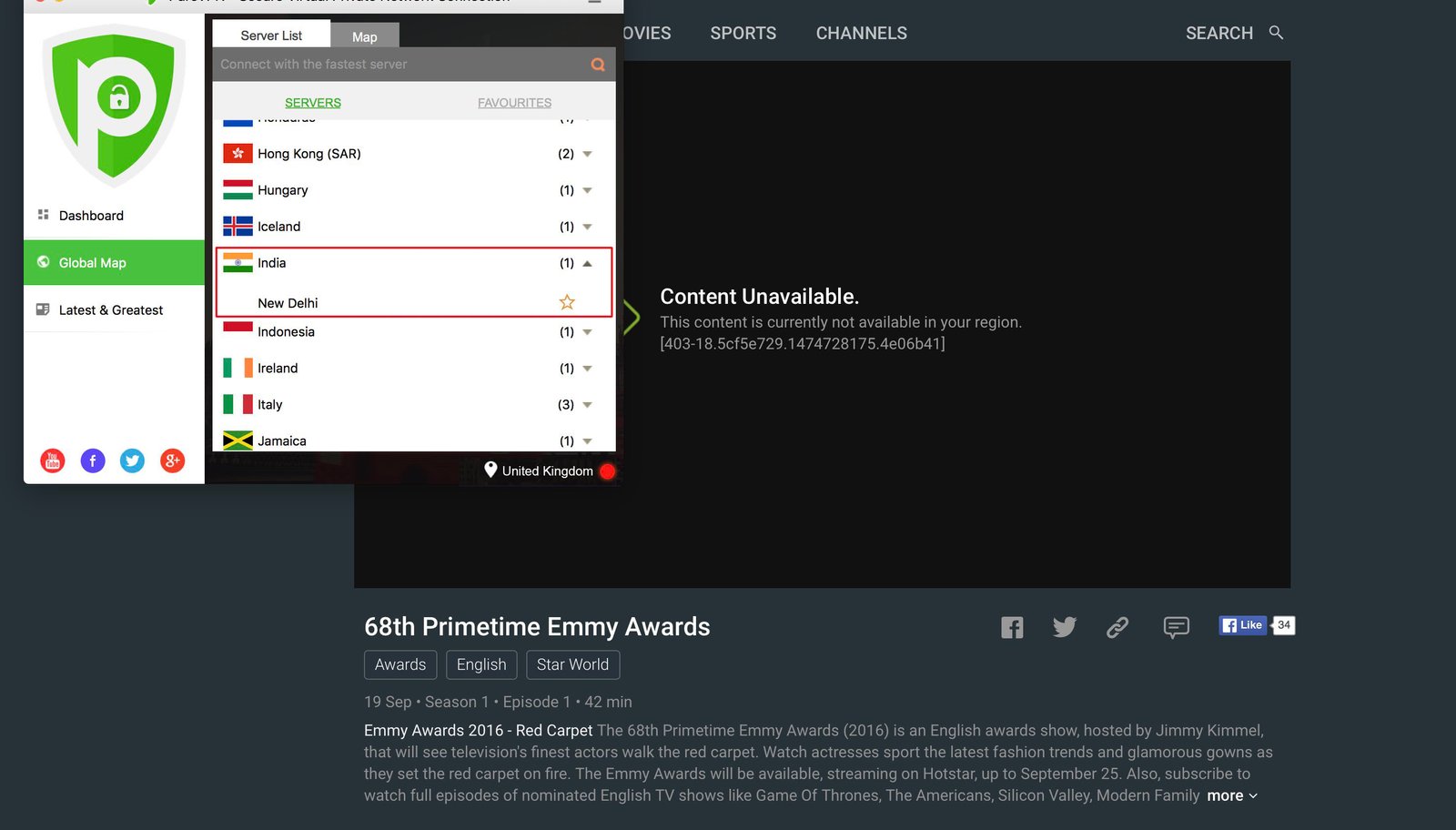Switch to Server List tab
The width and height of the screenshot is (1456, 830).
(x=271, y=35)
